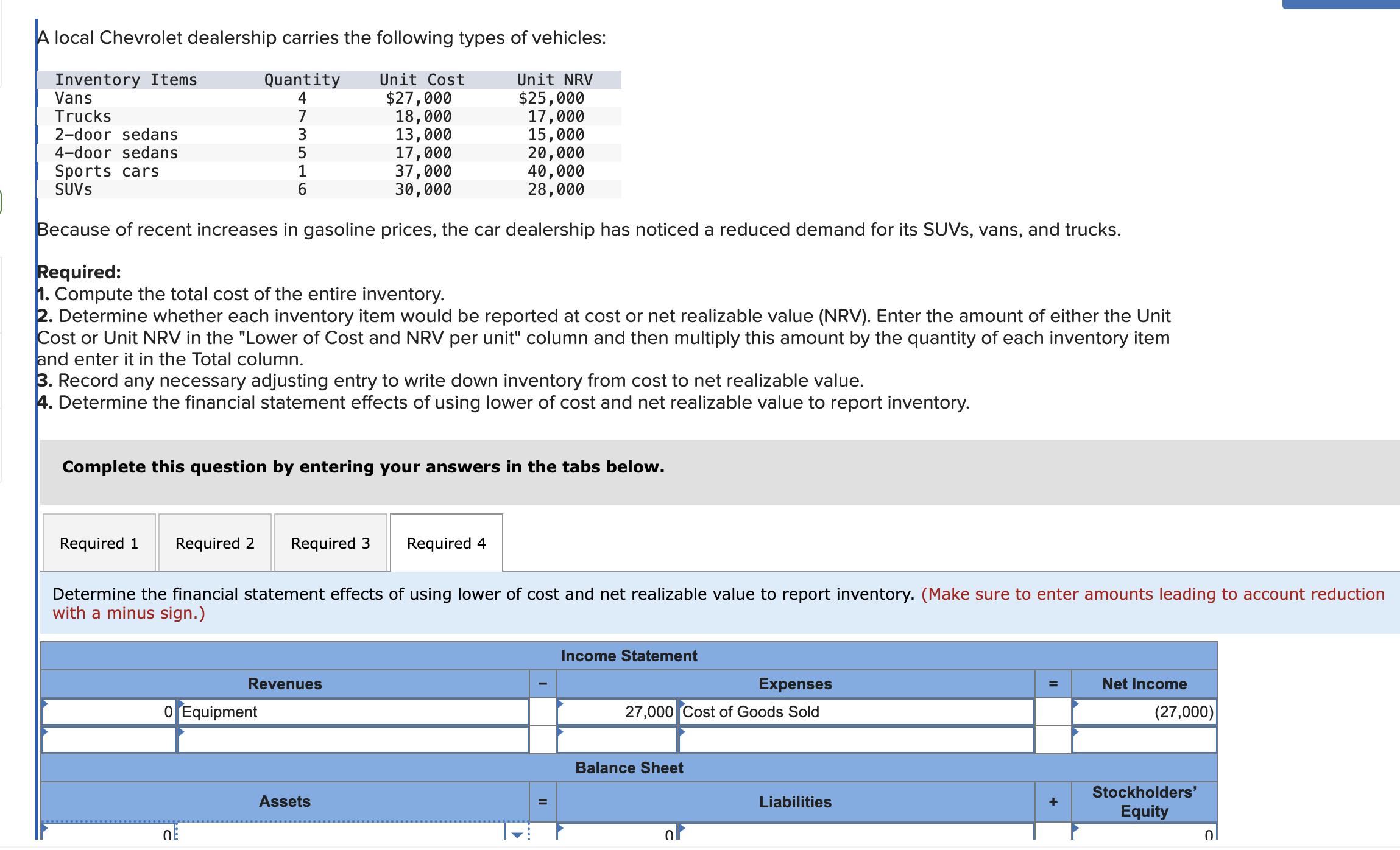This screenshot has height=850, width=1400.
Task: Click the revenue amount field showing 0
Action: [110, 712]
